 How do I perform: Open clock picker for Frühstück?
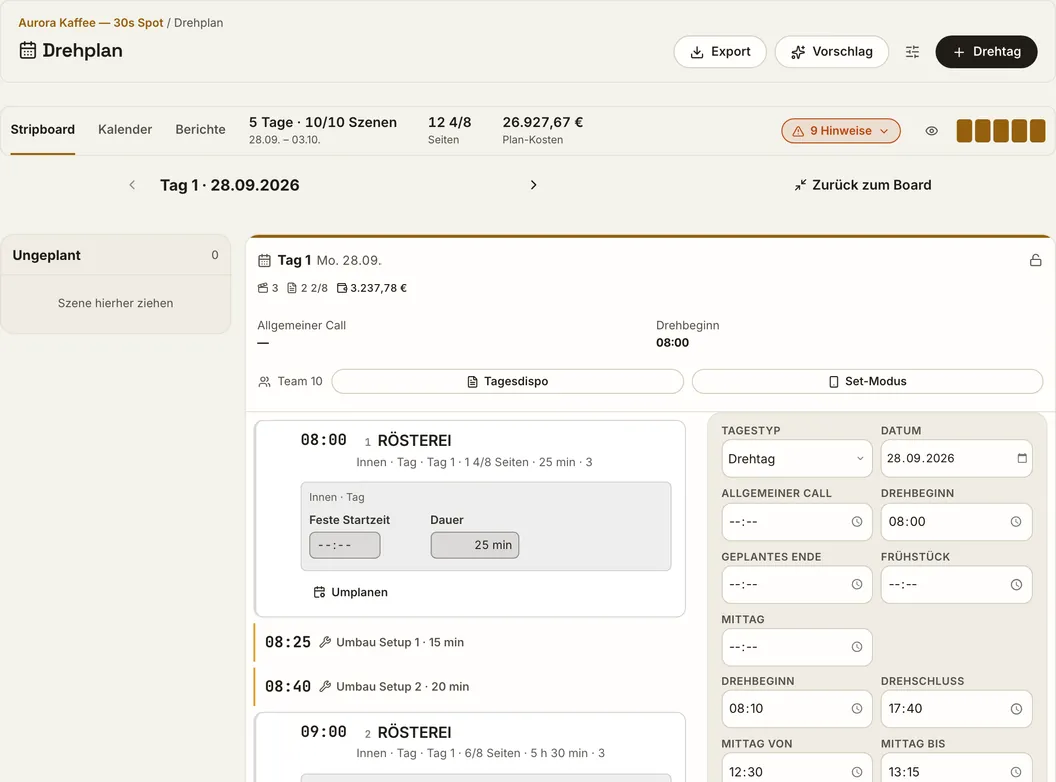(x=1016, y=585)
